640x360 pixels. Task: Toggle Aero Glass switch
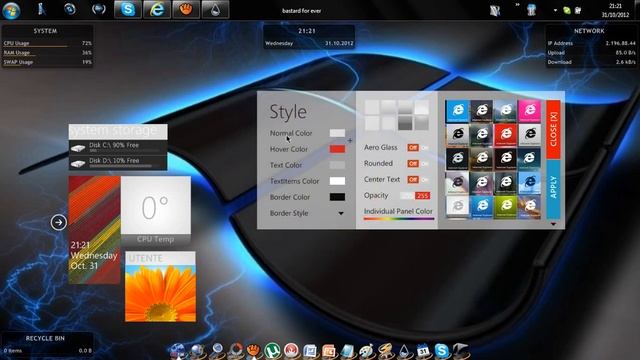tap(418, 147)
